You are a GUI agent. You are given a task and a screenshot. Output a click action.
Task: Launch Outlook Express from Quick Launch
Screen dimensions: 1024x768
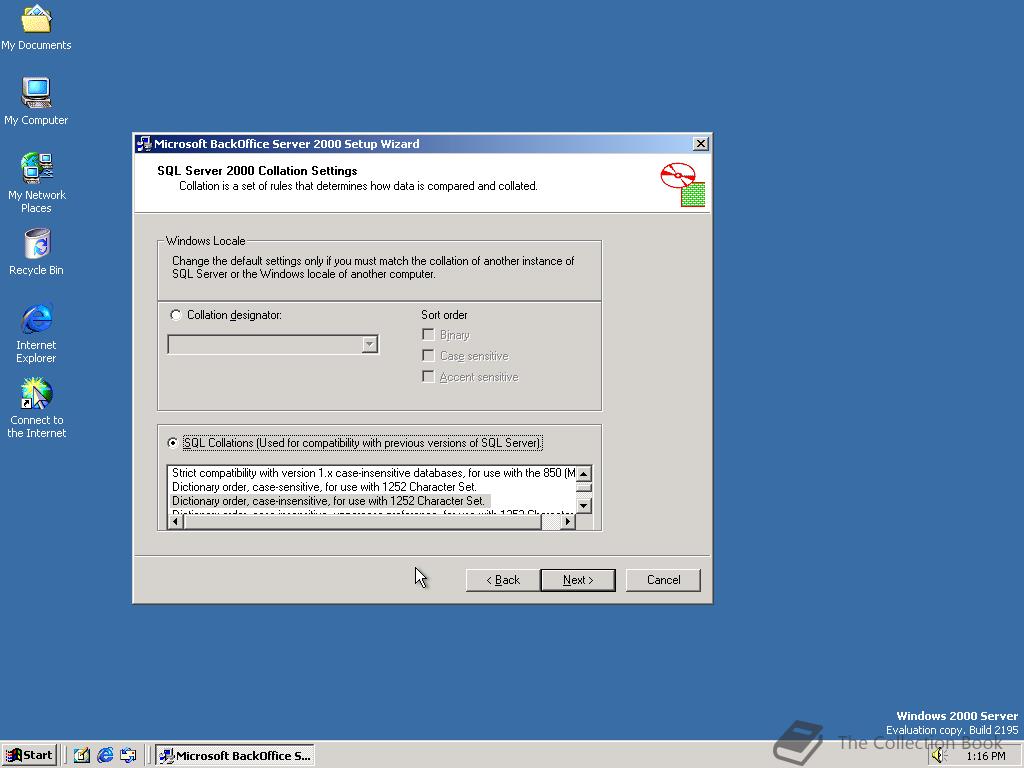point(128,755)
